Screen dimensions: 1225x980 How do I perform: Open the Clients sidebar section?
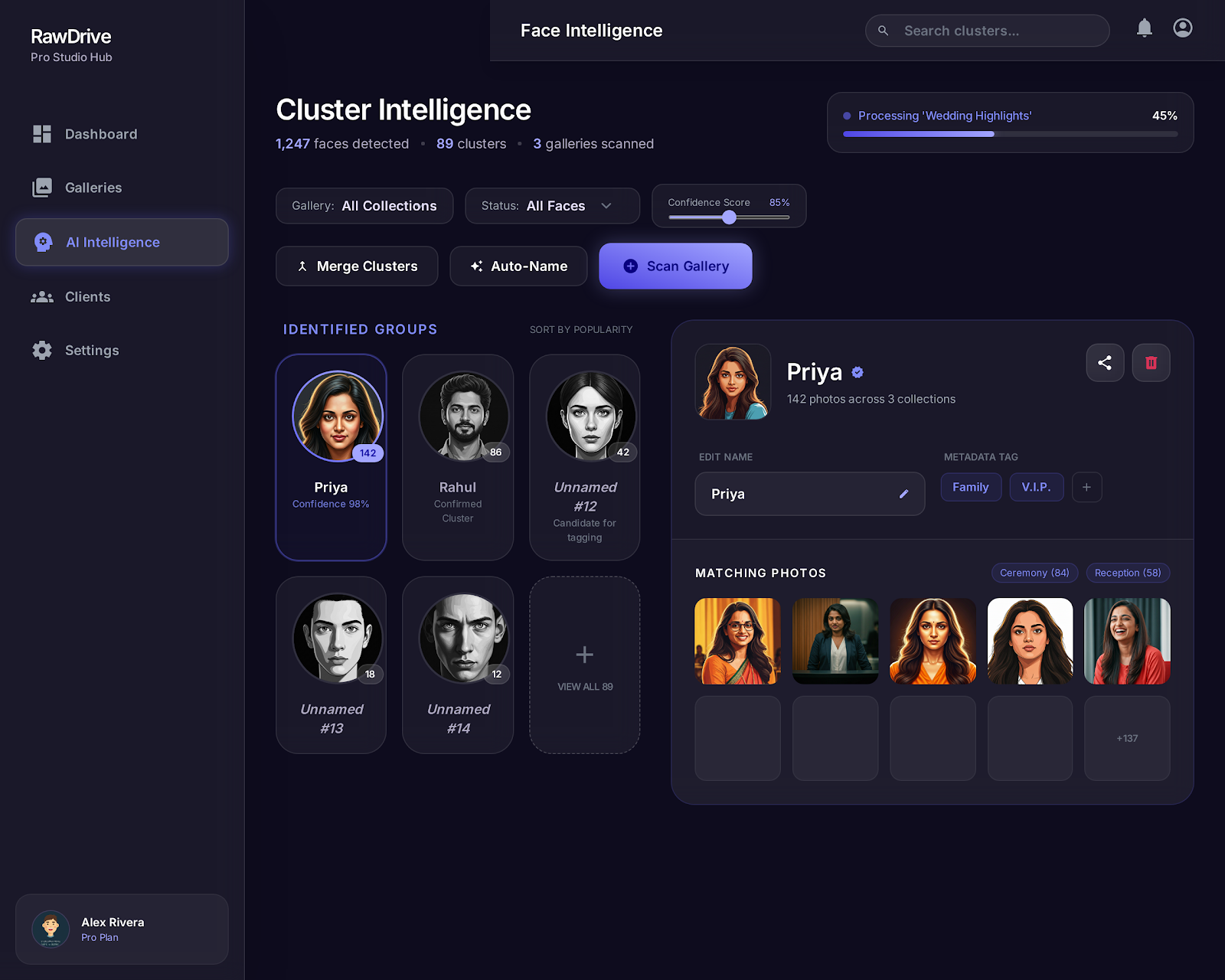point(87,297)
